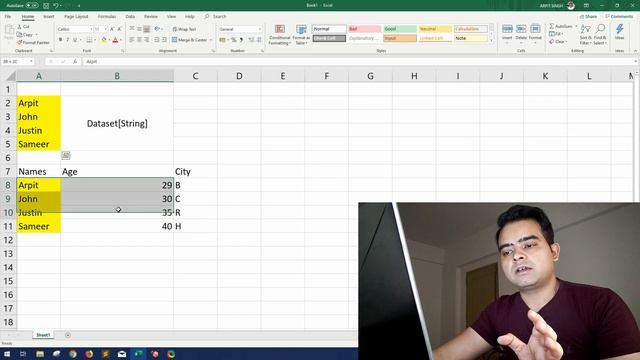Apply the Bad cell style
This screenshot has width=640, height=360.
(x=364, y=29)
